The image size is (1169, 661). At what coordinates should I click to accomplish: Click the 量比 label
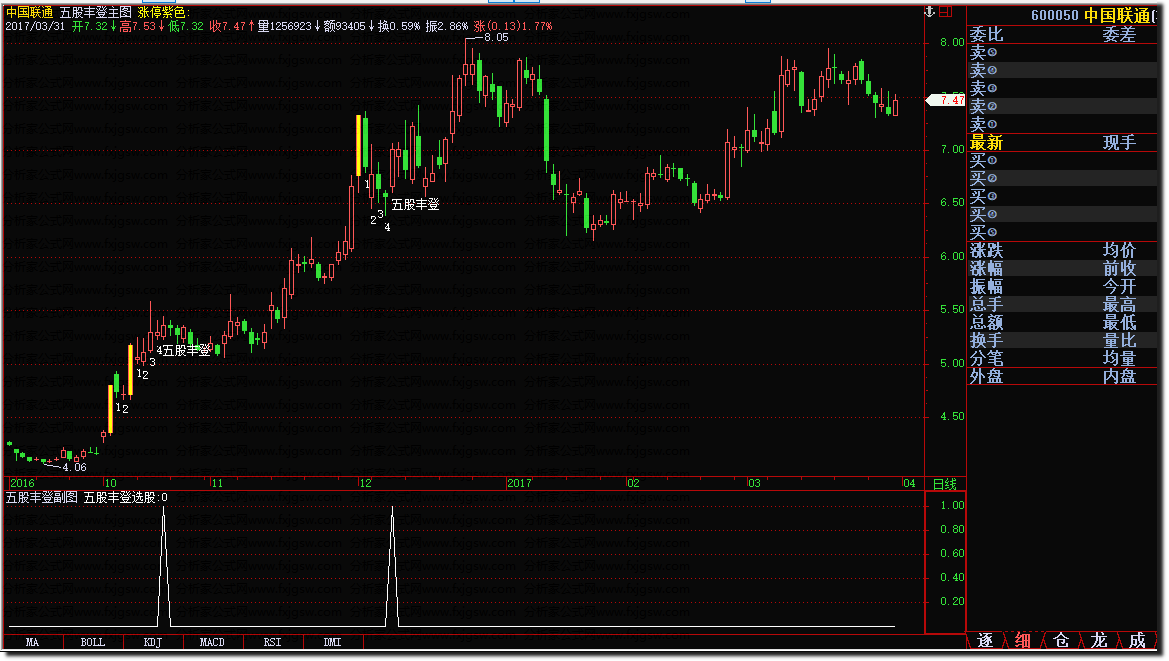click(1119, 341)
